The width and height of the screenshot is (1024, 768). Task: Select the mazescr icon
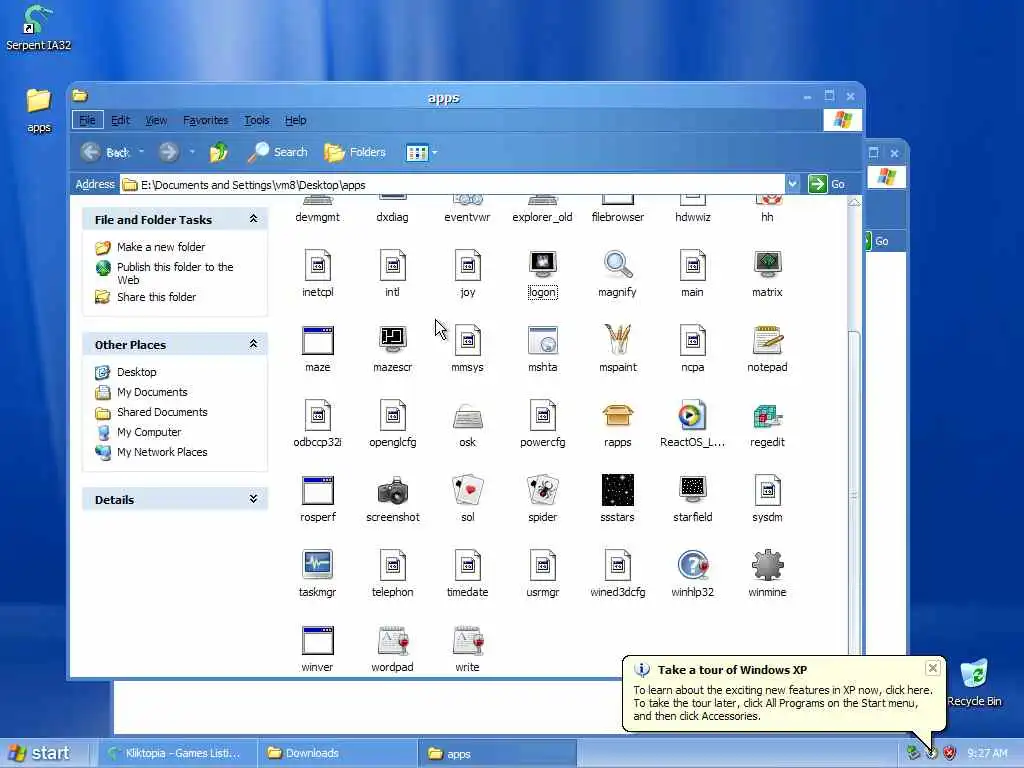[392, 340]
